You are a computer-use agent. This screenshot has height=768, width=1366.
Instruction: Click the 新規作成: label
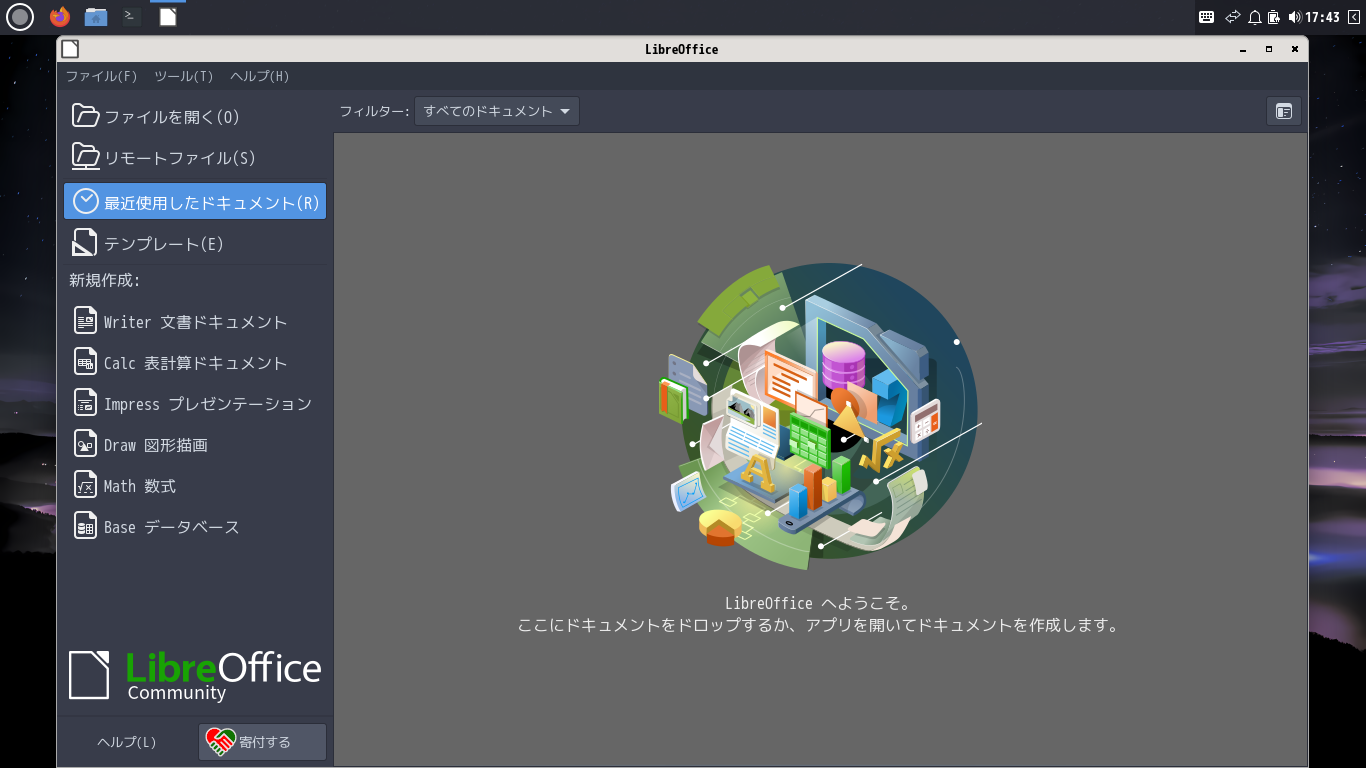(105, 281)
